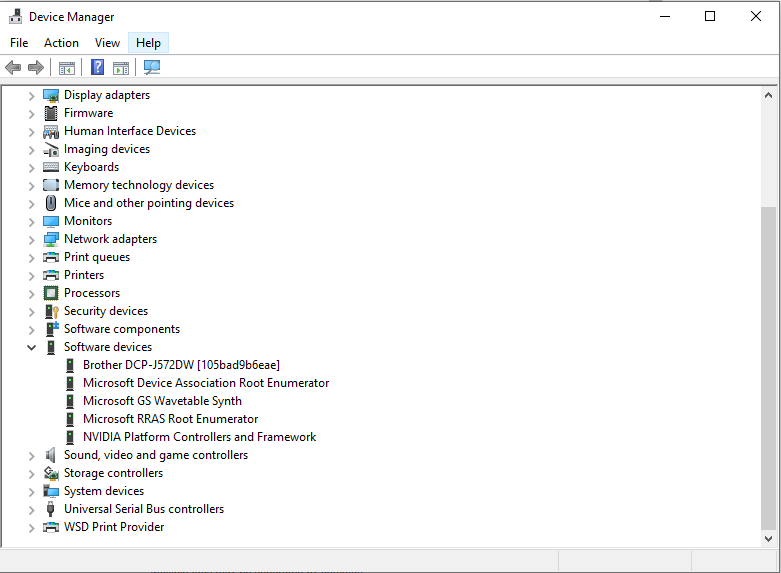Click the Network adapters icon
The height and width of the screenshot is (573, 781).
[51, 239]
